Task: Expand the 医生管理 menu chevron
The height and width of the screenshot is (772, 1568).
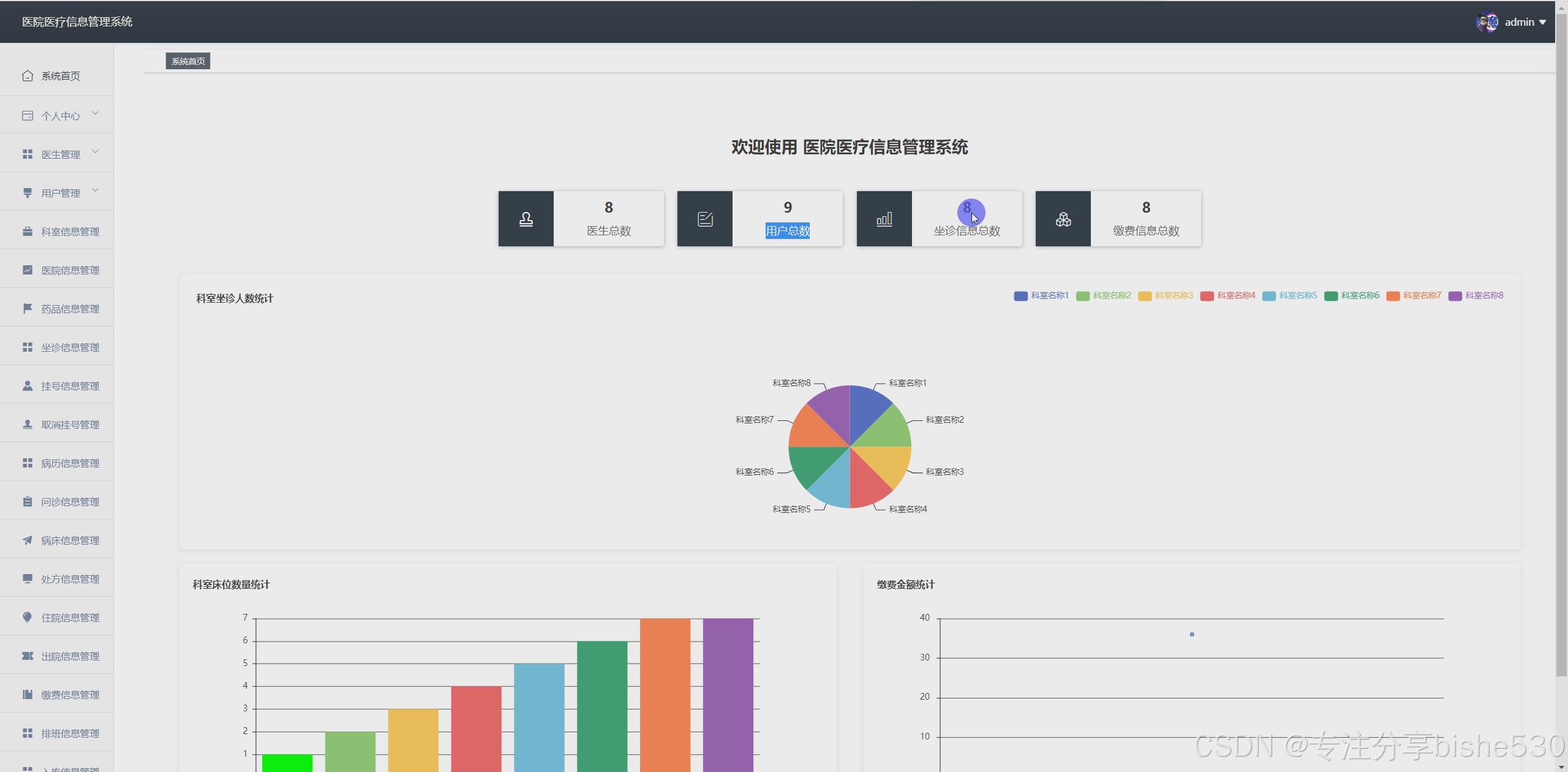Action: click(95, 152)
